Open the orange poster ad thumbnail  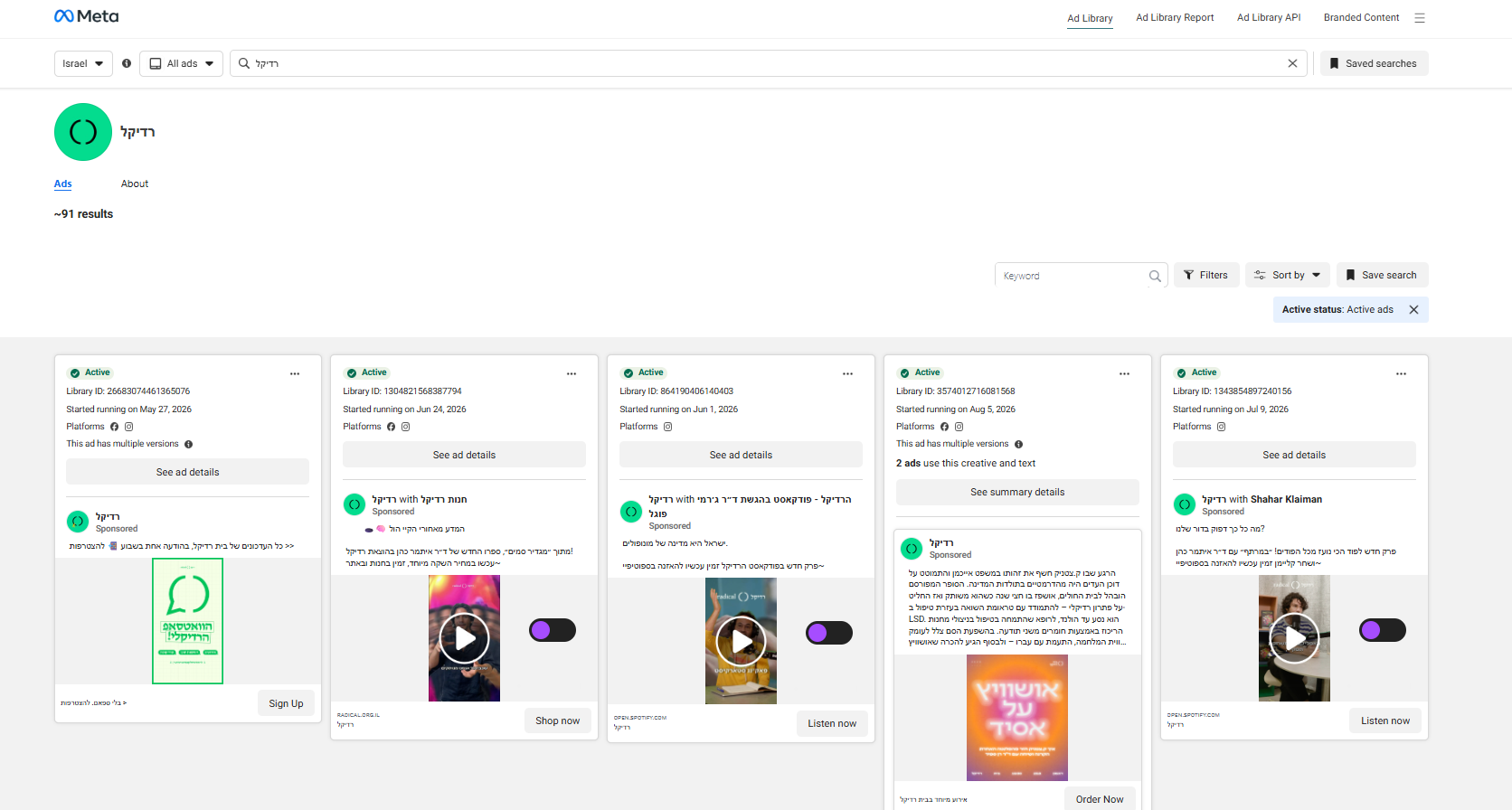click(x=1017, y=718)
